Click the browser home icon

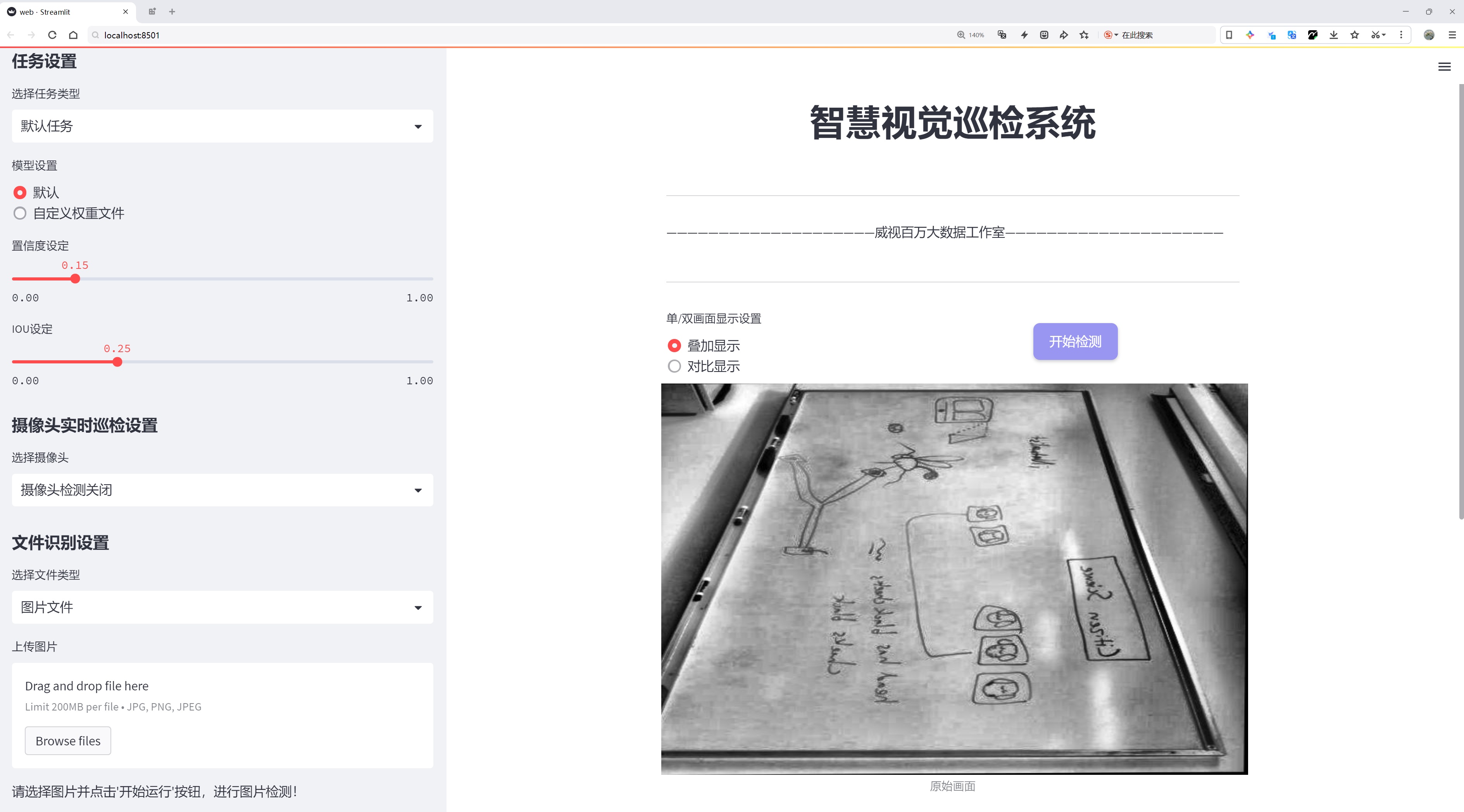click(73, 35)
